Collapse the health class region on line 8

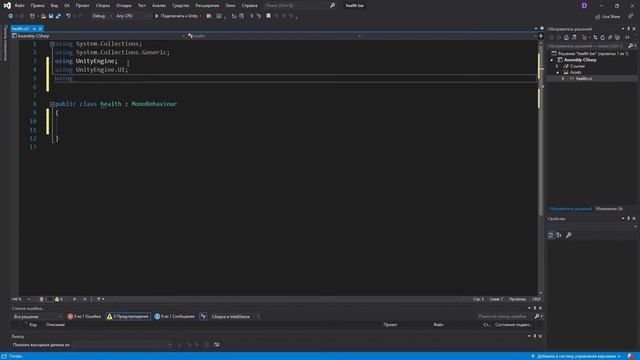coord(52,104)
